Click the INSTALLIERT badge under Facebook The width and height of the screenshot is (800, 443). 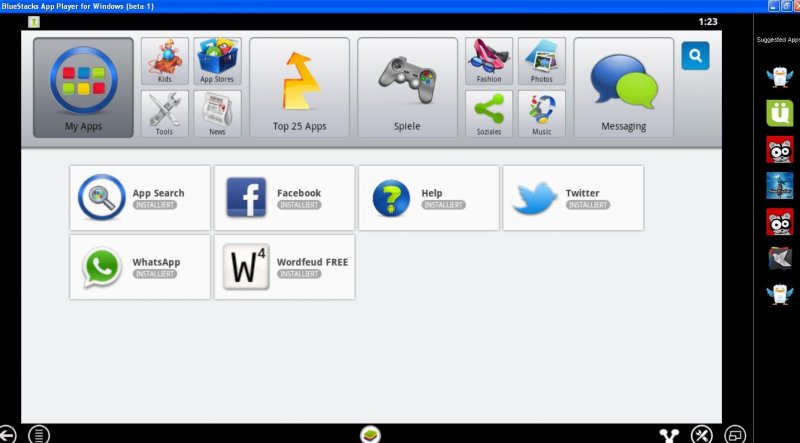[x=299, y=205]
